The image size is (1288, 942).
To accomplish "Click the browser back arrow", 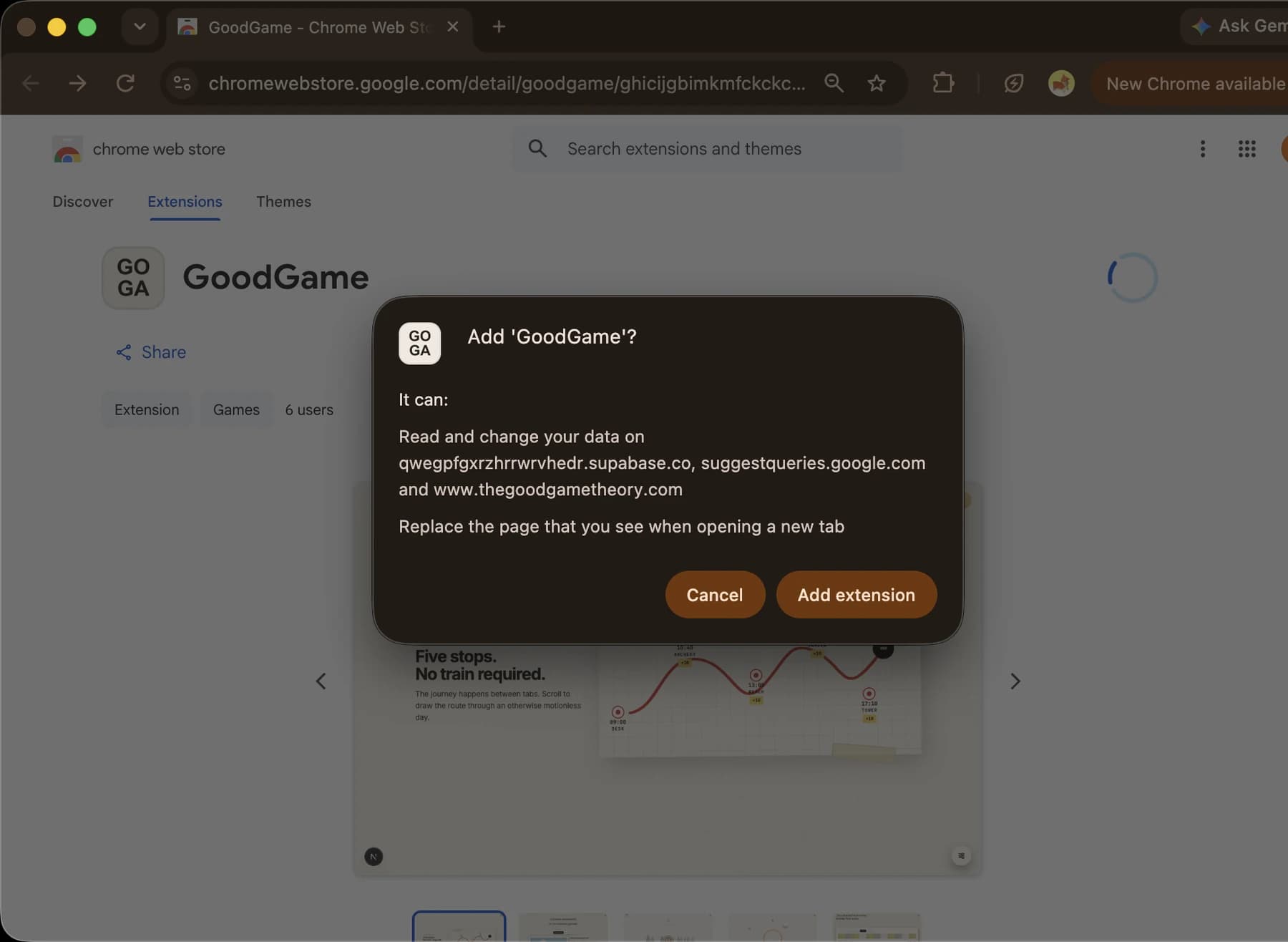I will pos(31,84).
